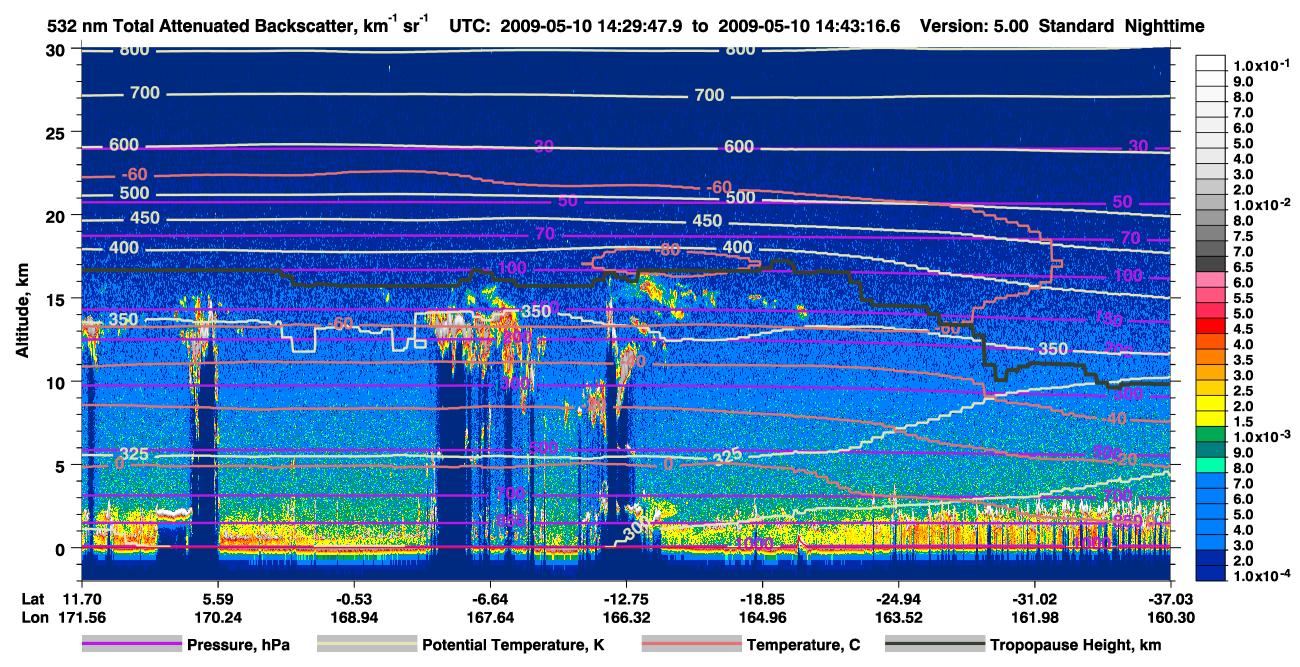Click color scale label '1.0x10-2'
This screenshot has width=1300, height=667.
pyautogui.click(x=1260, y=204)
